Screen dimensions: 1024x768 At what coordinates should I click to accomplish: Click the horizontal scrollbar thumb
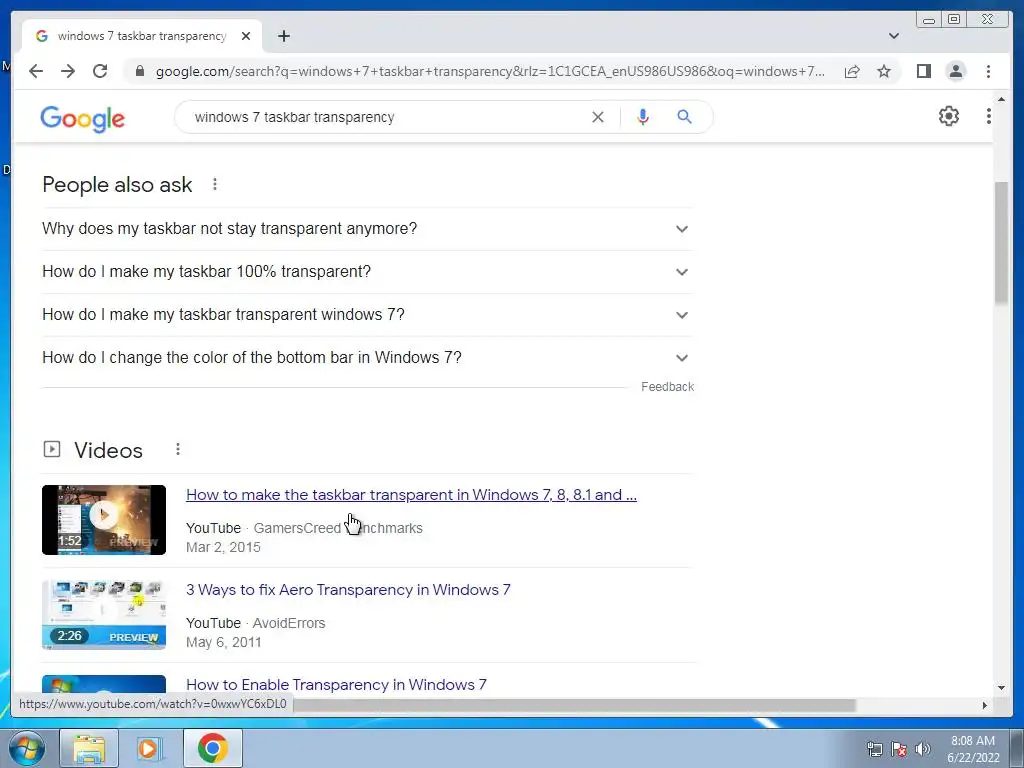(573, 705)
